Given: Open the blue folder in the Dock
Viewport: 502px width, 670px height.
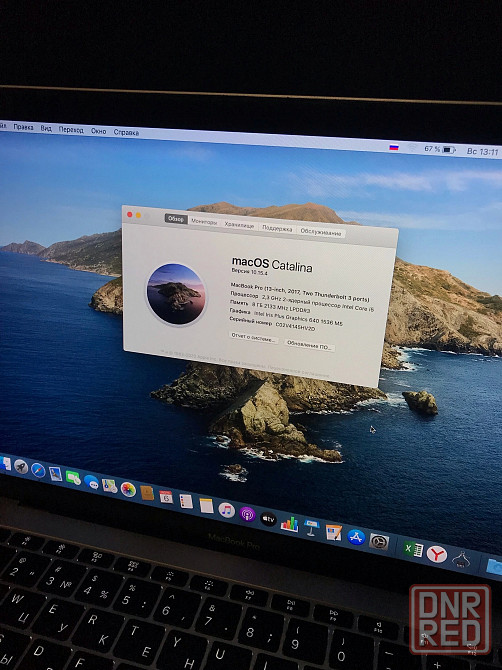Looking at the screenshot, I should (494, 566).
